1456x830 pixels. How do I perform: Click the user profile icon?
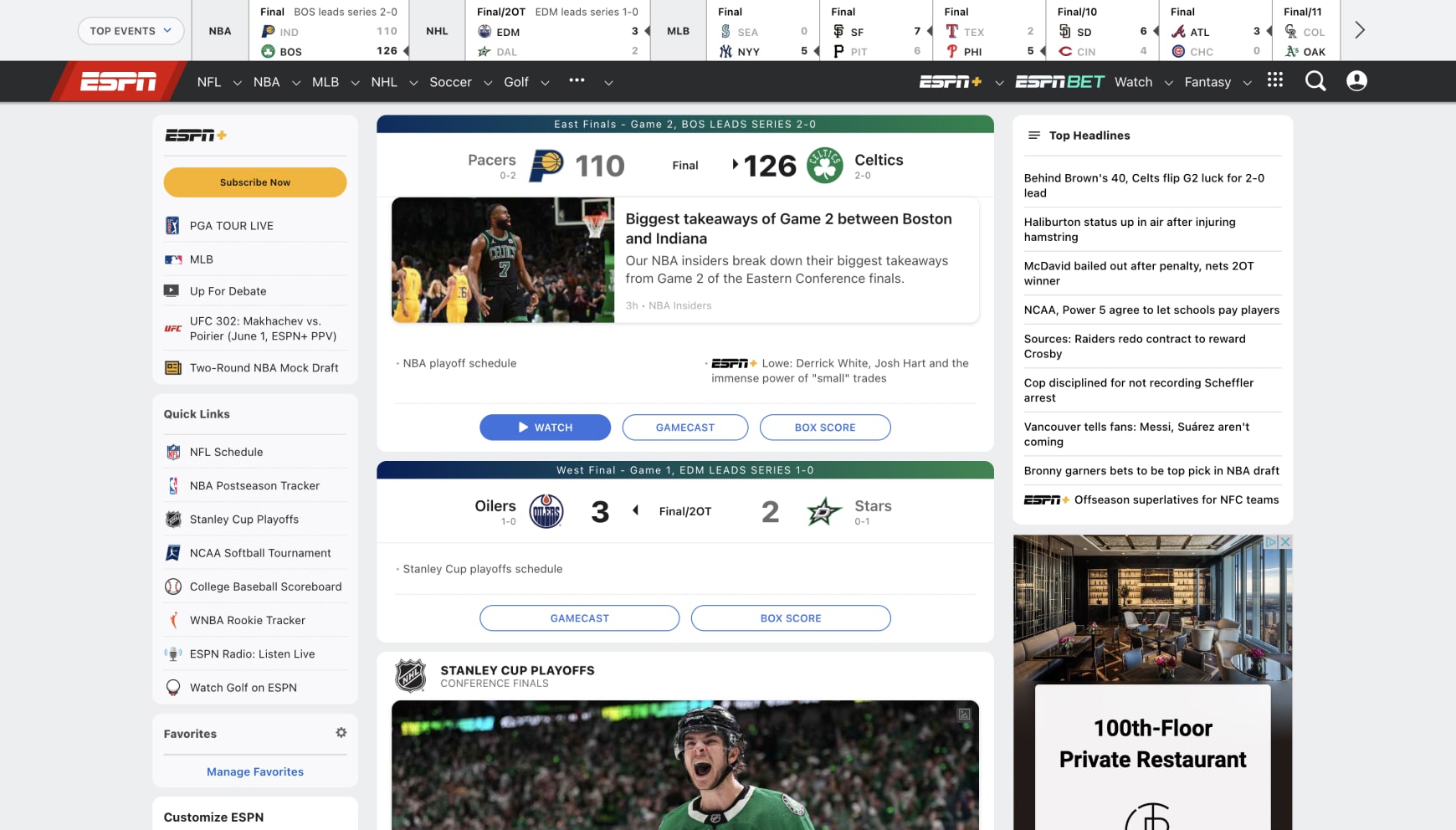[x=1356, y=81]
